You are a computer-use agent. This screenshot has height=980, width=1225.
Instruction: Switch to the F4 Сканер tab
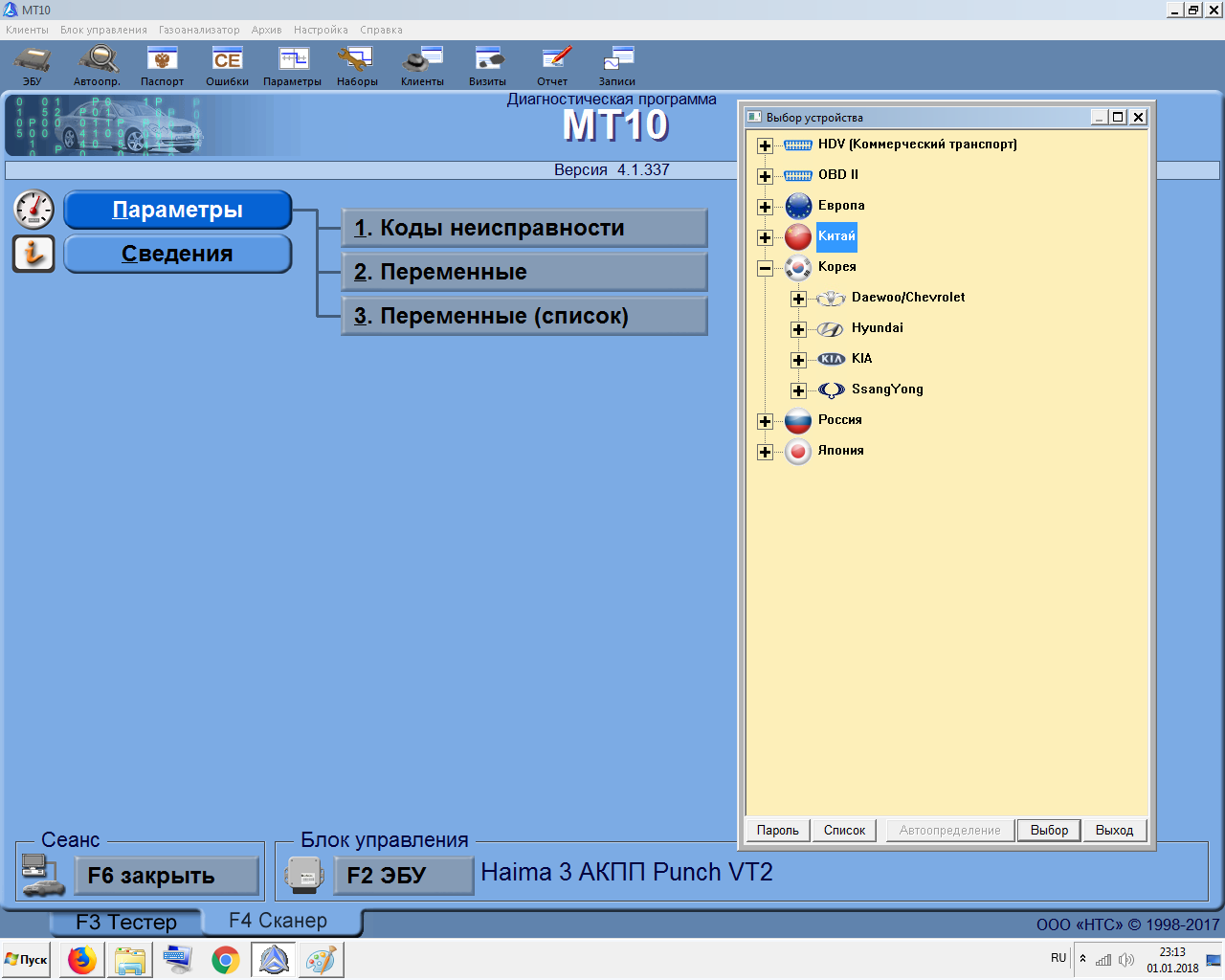pyautogui.click(x=278, y=921)
